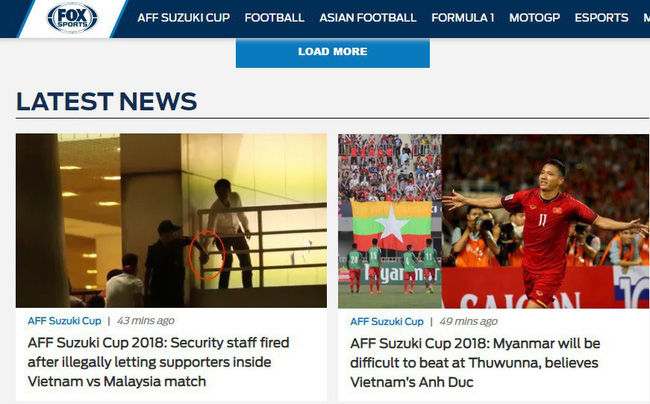Click the '43 mins ago' timestamp
650x404 pixels.
pyautogui.click(x=146, y=321)
